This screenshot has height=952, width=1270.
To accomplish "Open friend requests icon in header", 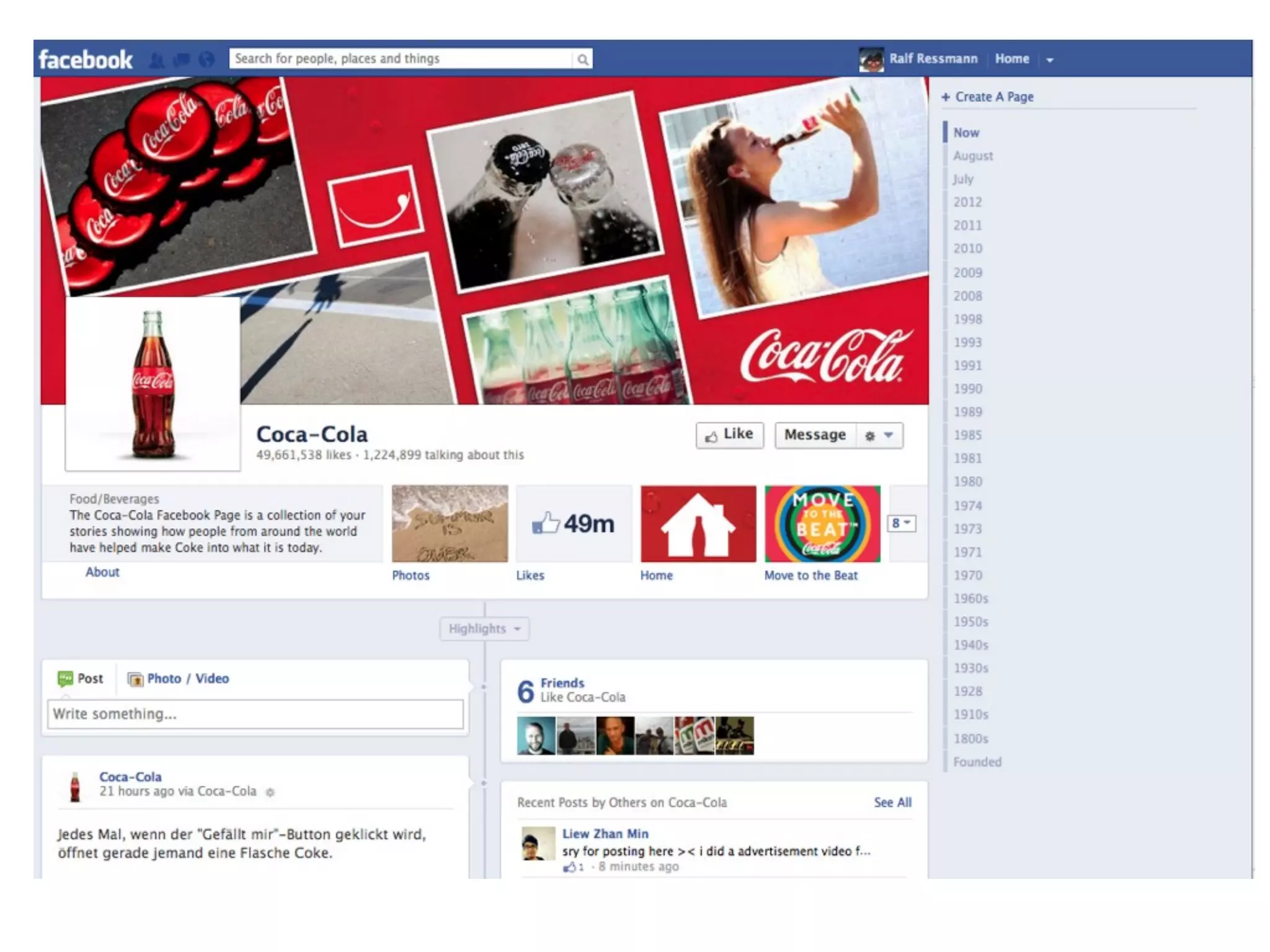I will pyautogui.click(x=157, y=60).
